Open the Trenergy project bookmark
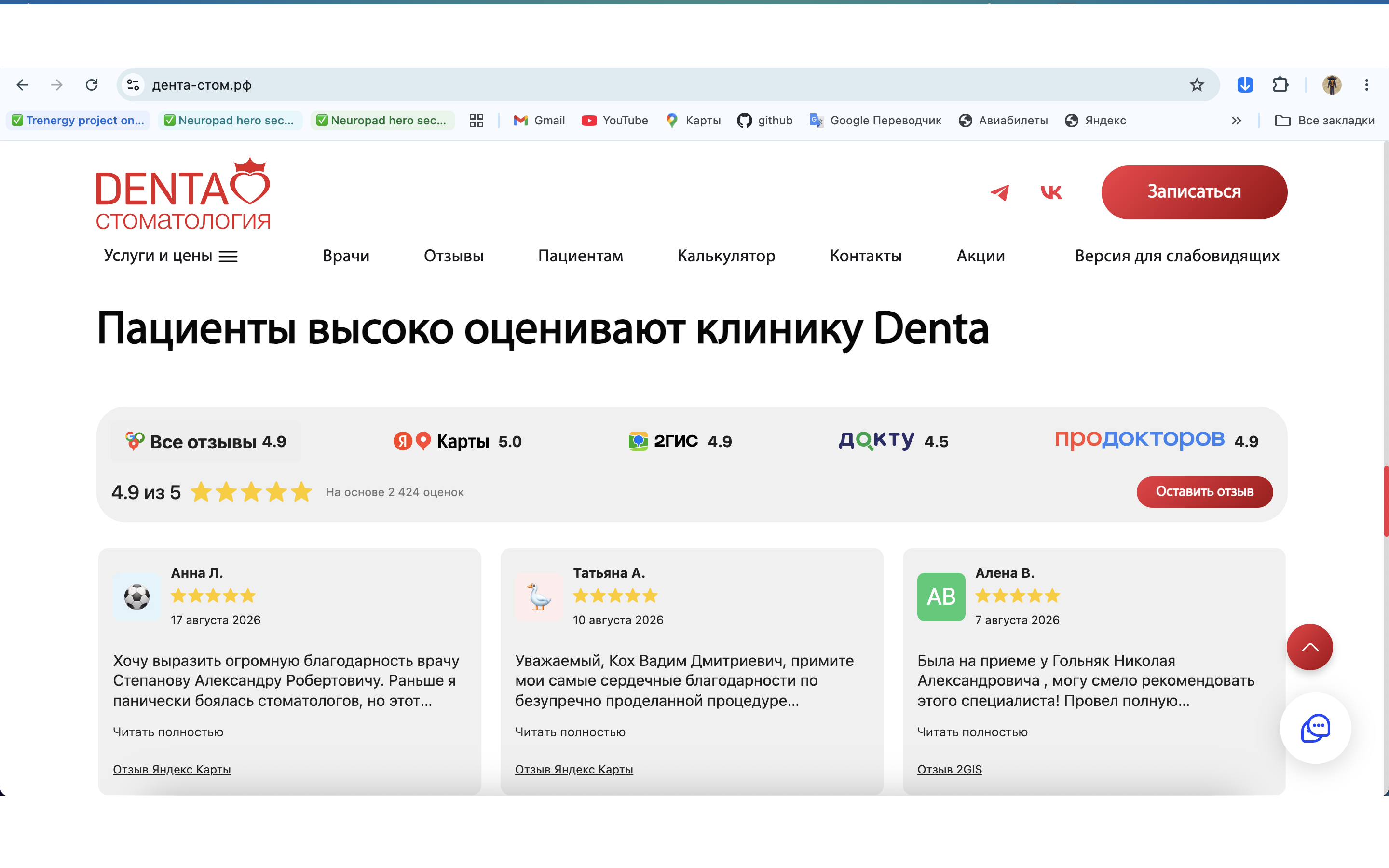Image resolution: width=1389 pixels, height=868 pixels. [x=78, y=121]
